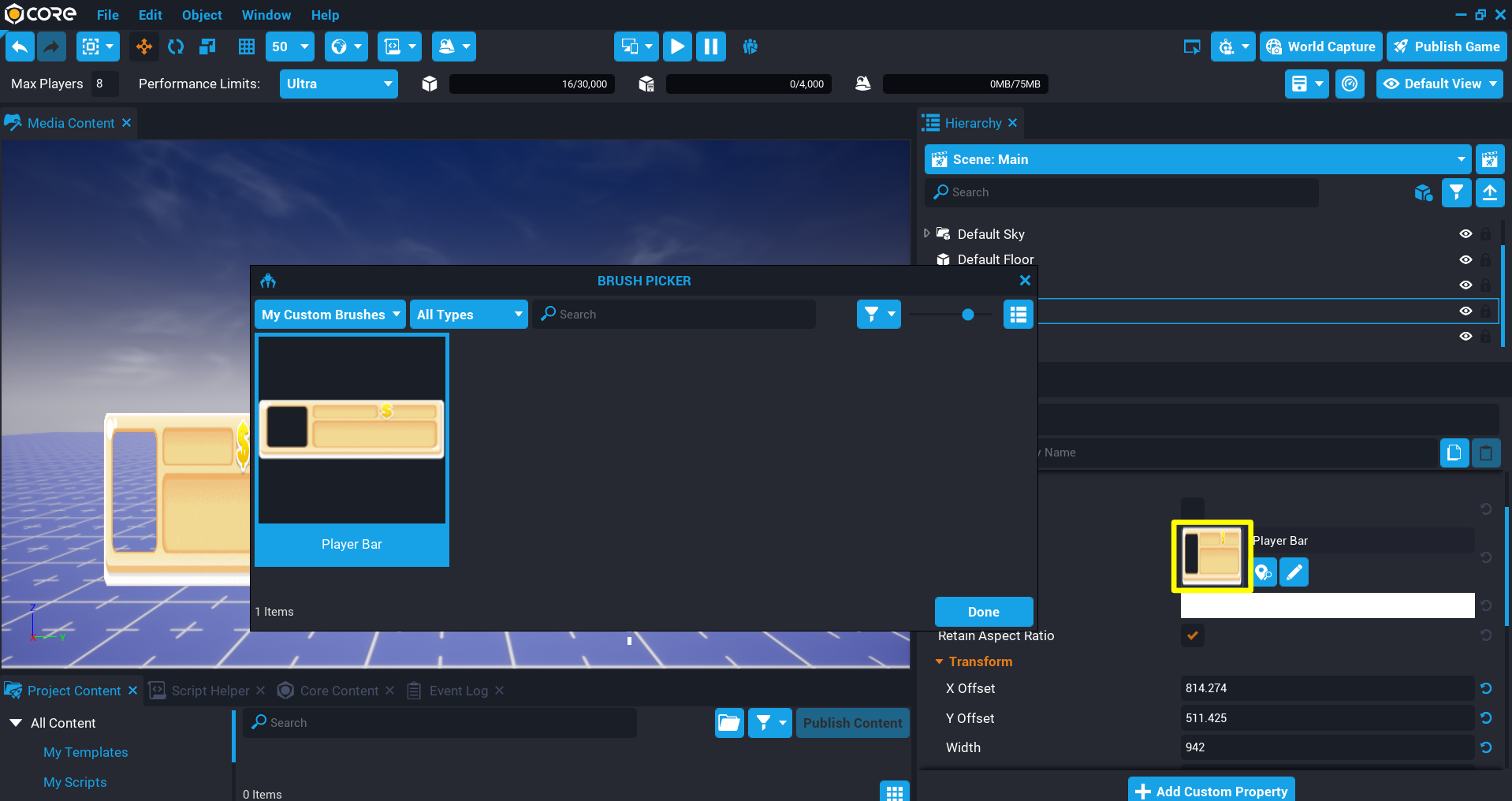Hide the Default Sky object

(x=1465, y=234)
